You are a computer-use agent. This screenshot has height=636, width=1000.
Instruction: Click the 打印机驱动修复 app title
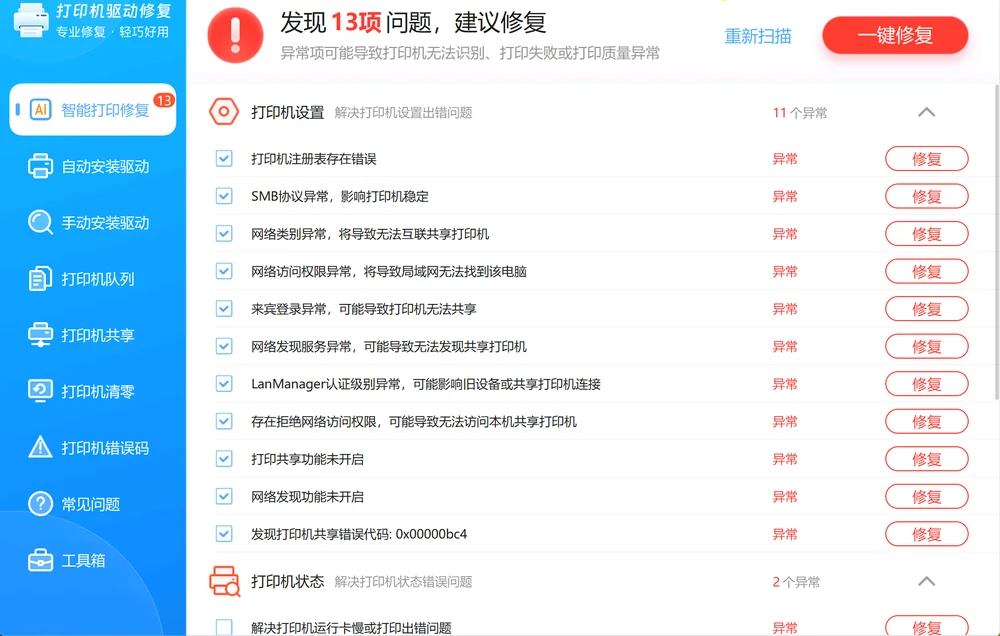click(114, 11)
